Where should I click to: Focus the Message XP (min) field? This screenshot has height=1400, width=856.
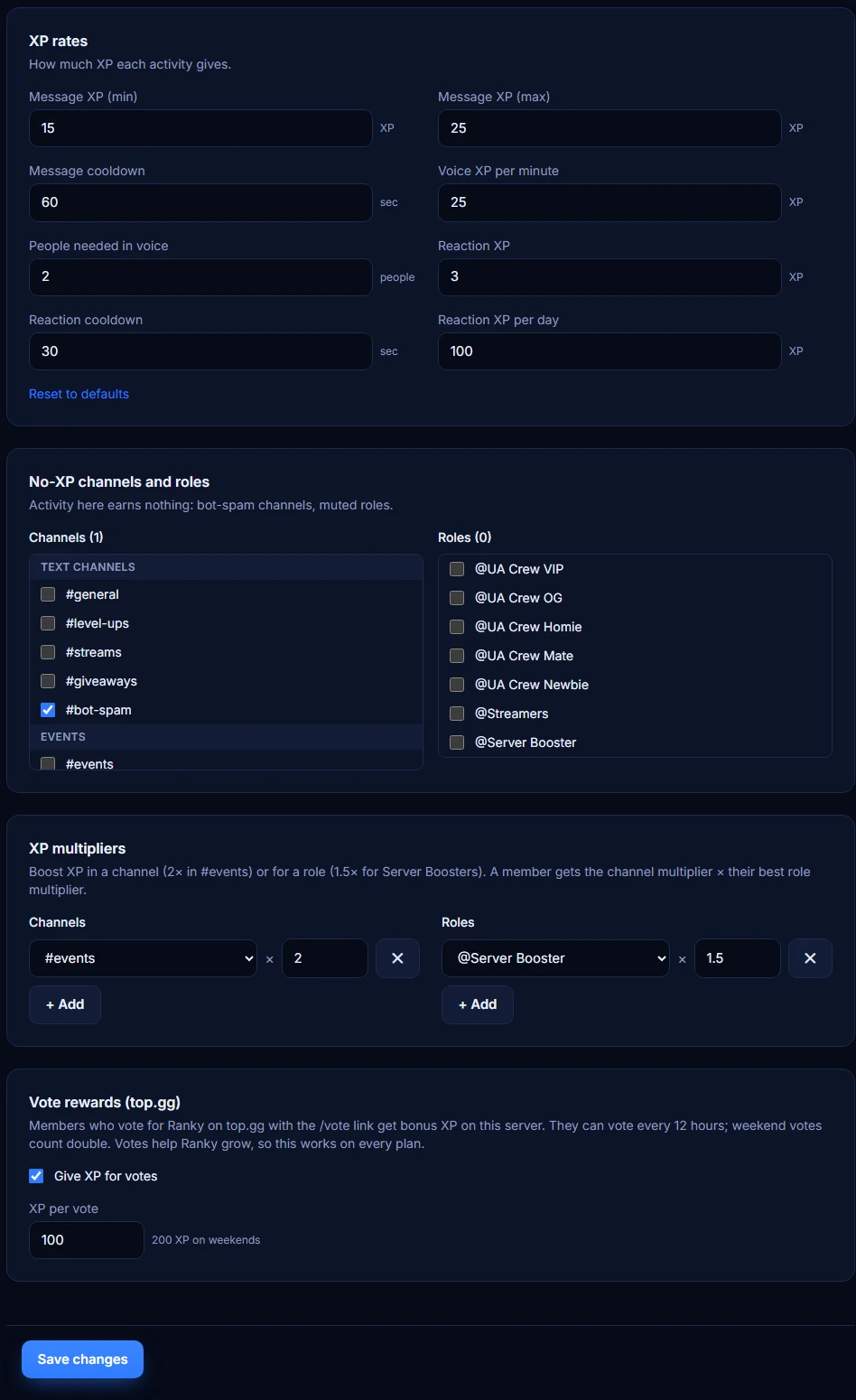tap(200, 128)
